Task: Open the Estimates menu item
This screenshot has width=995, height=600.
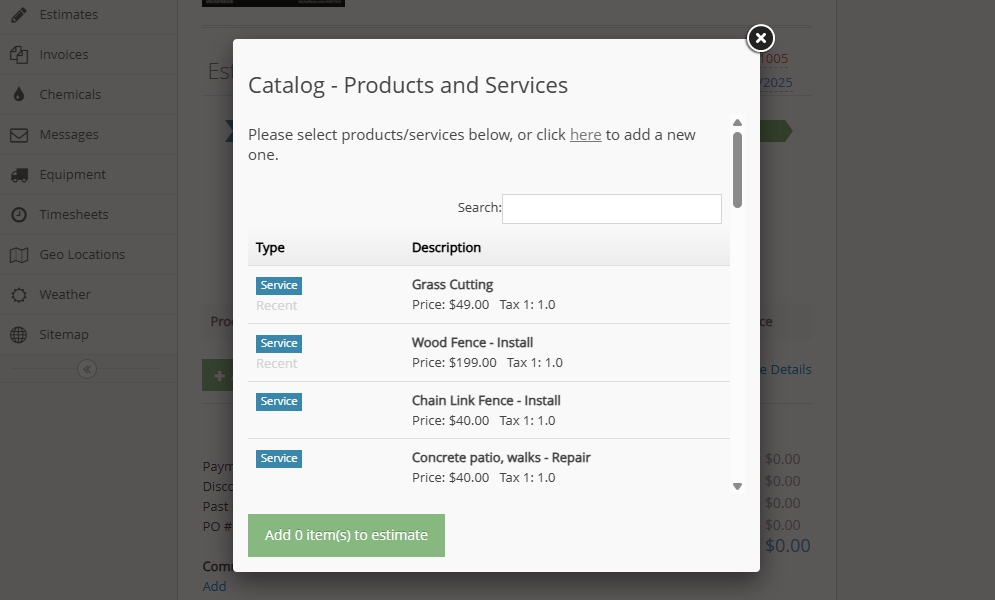Action: pyautogui.click(x=69, y=15)
